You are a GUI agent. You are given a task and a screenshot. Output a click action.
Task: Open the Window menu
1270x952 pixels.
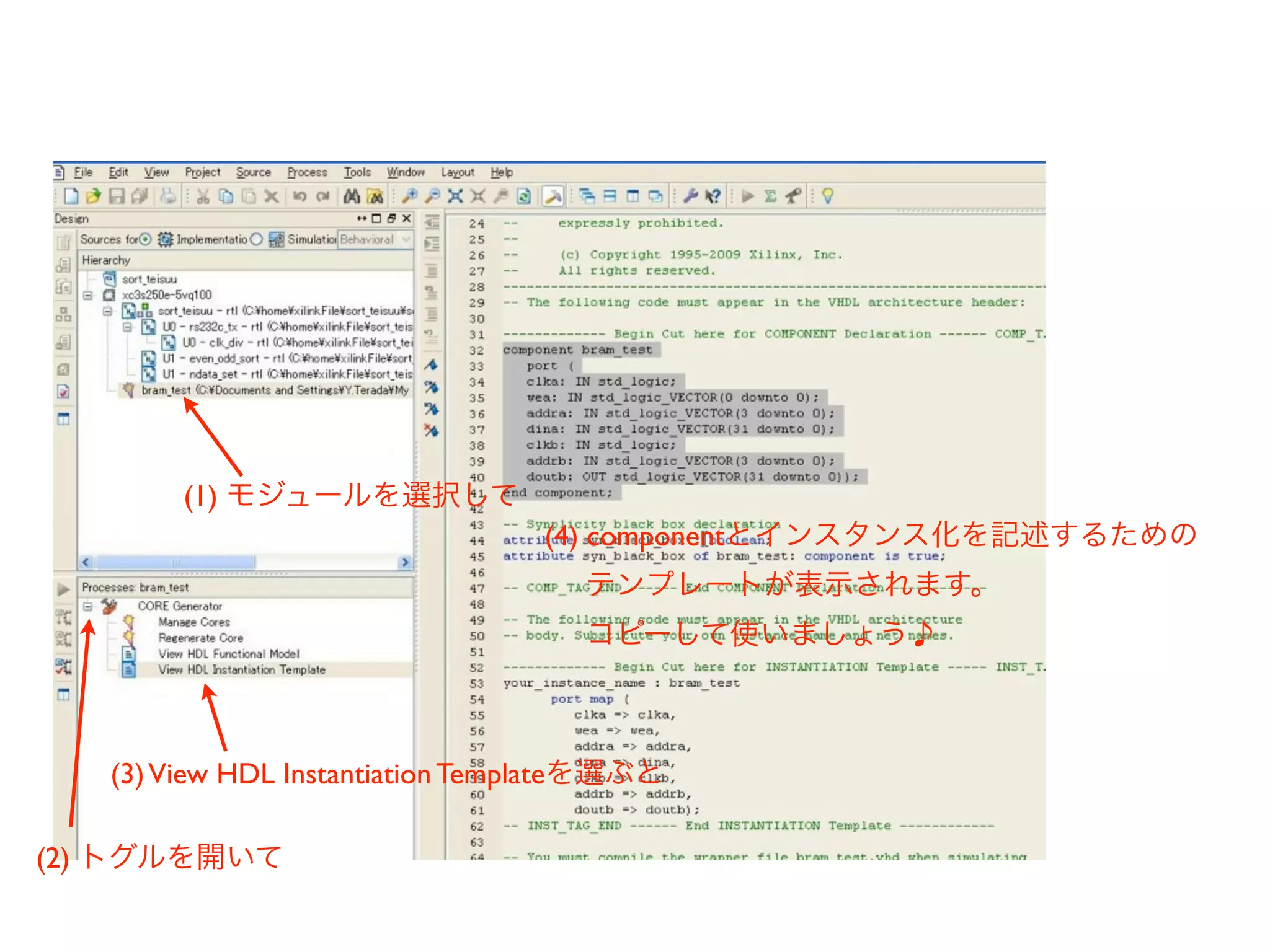pyautogui.click(x=406, y=172)
